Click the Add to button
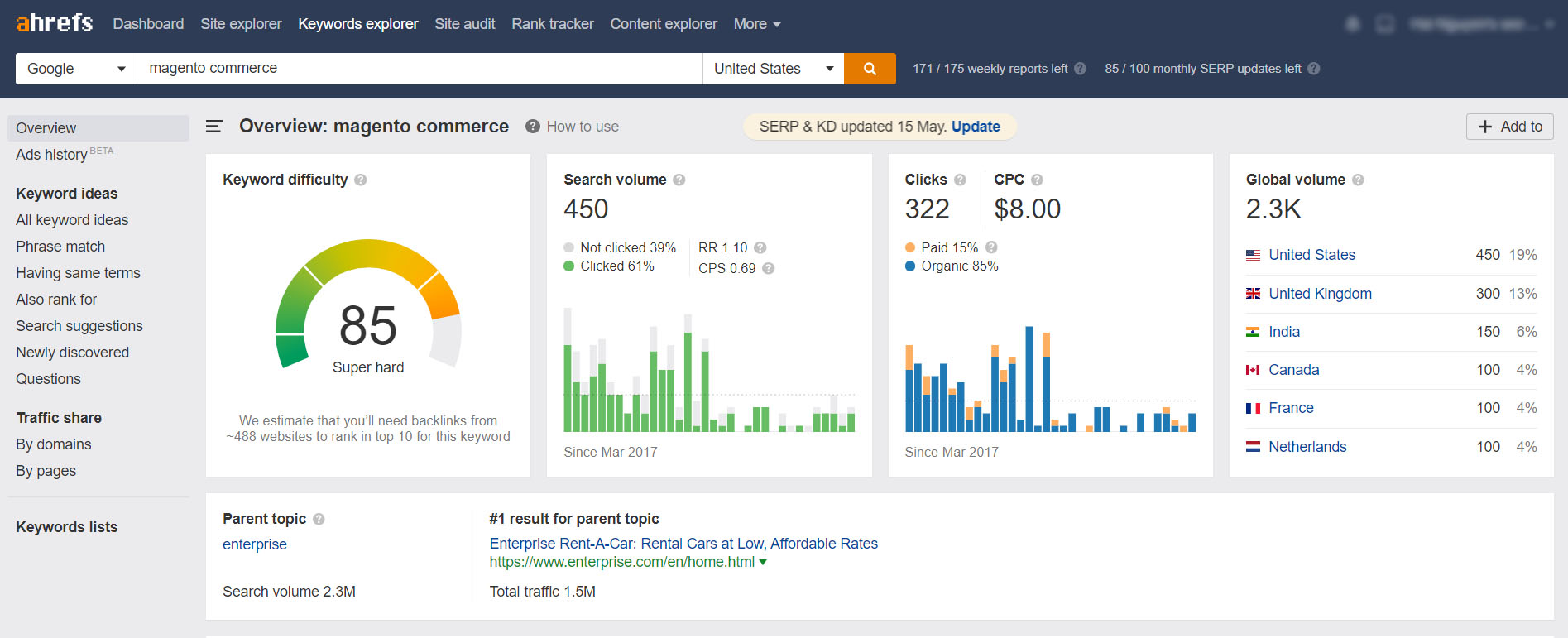Screen dimensions: 1568x638 pyautogui.click(x=1510, y=127)
